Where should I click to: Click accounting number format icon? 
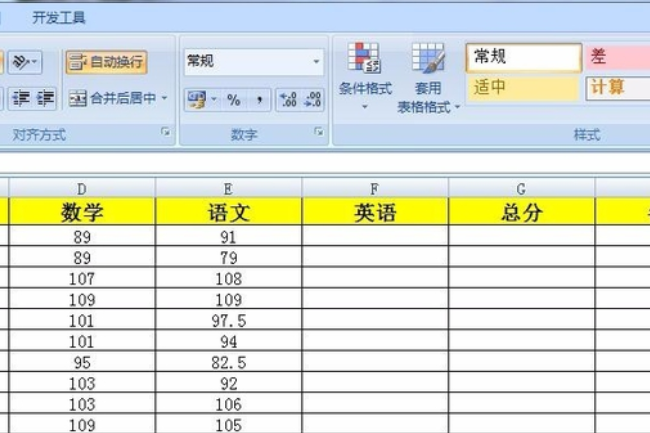[197, 100]
